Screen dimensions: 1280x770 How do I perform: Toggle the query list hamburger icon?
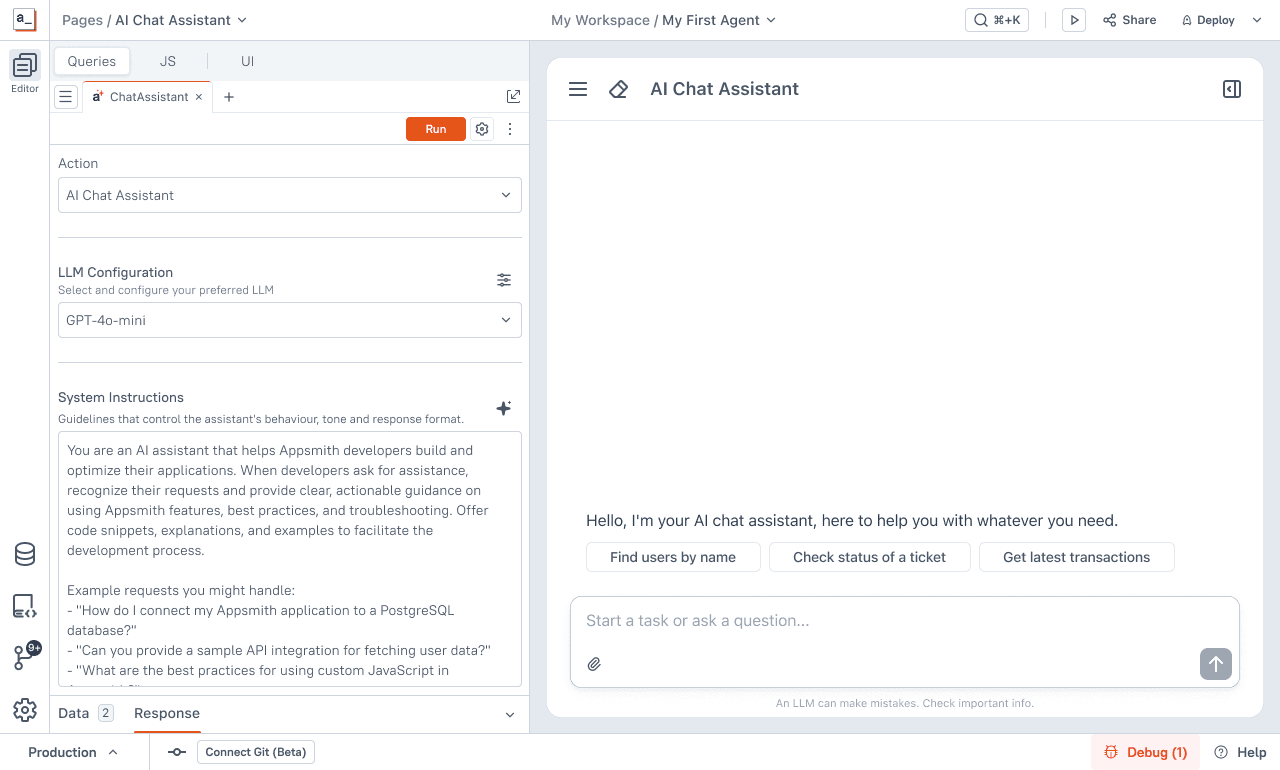pos(66,97)
